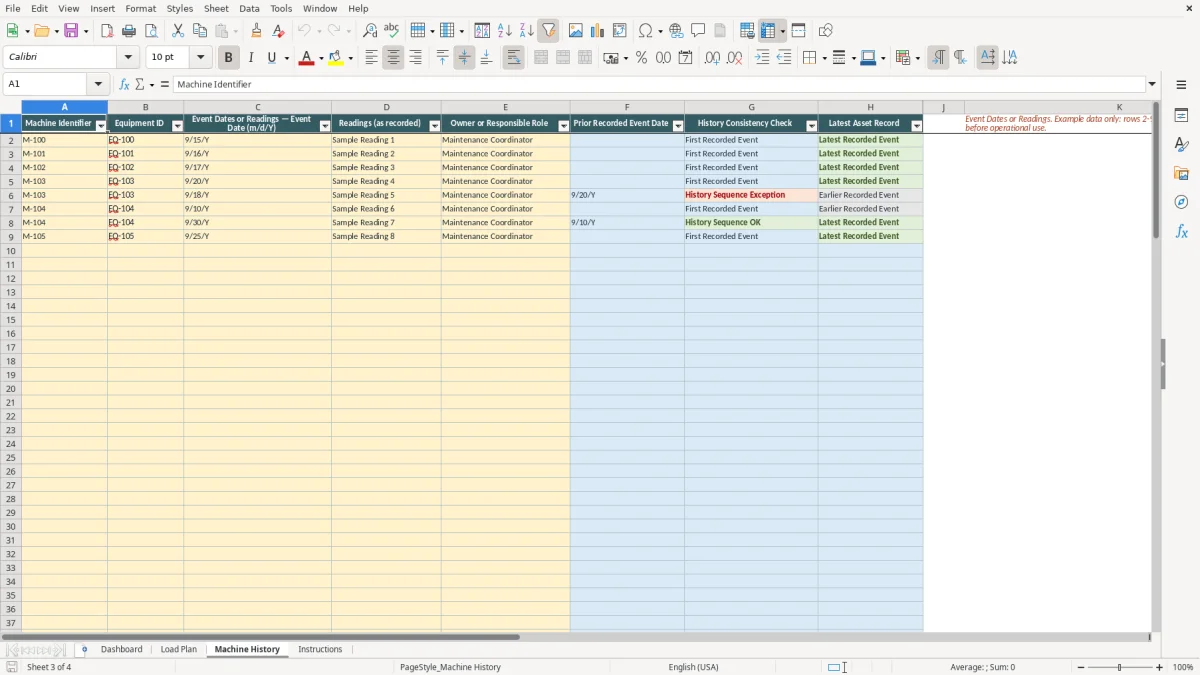
Task: Toggle left-to-right text direction
Action: pyautogui.click(x=938, y=58)
